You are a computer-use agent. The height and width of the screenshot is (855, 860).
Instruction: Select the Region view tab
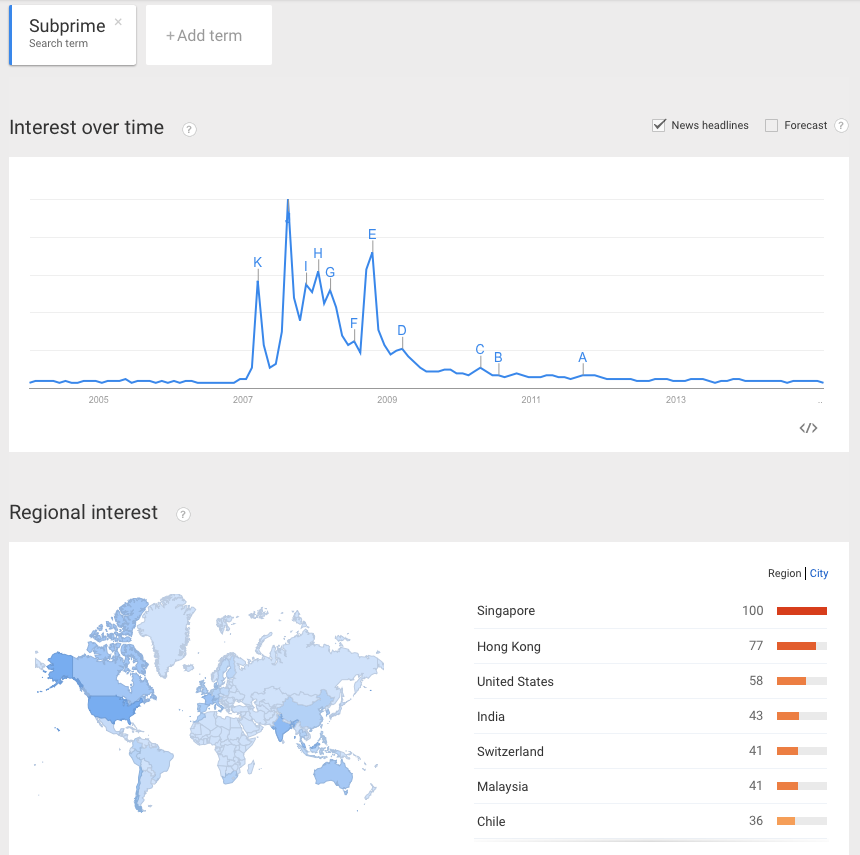pos(784,573)
